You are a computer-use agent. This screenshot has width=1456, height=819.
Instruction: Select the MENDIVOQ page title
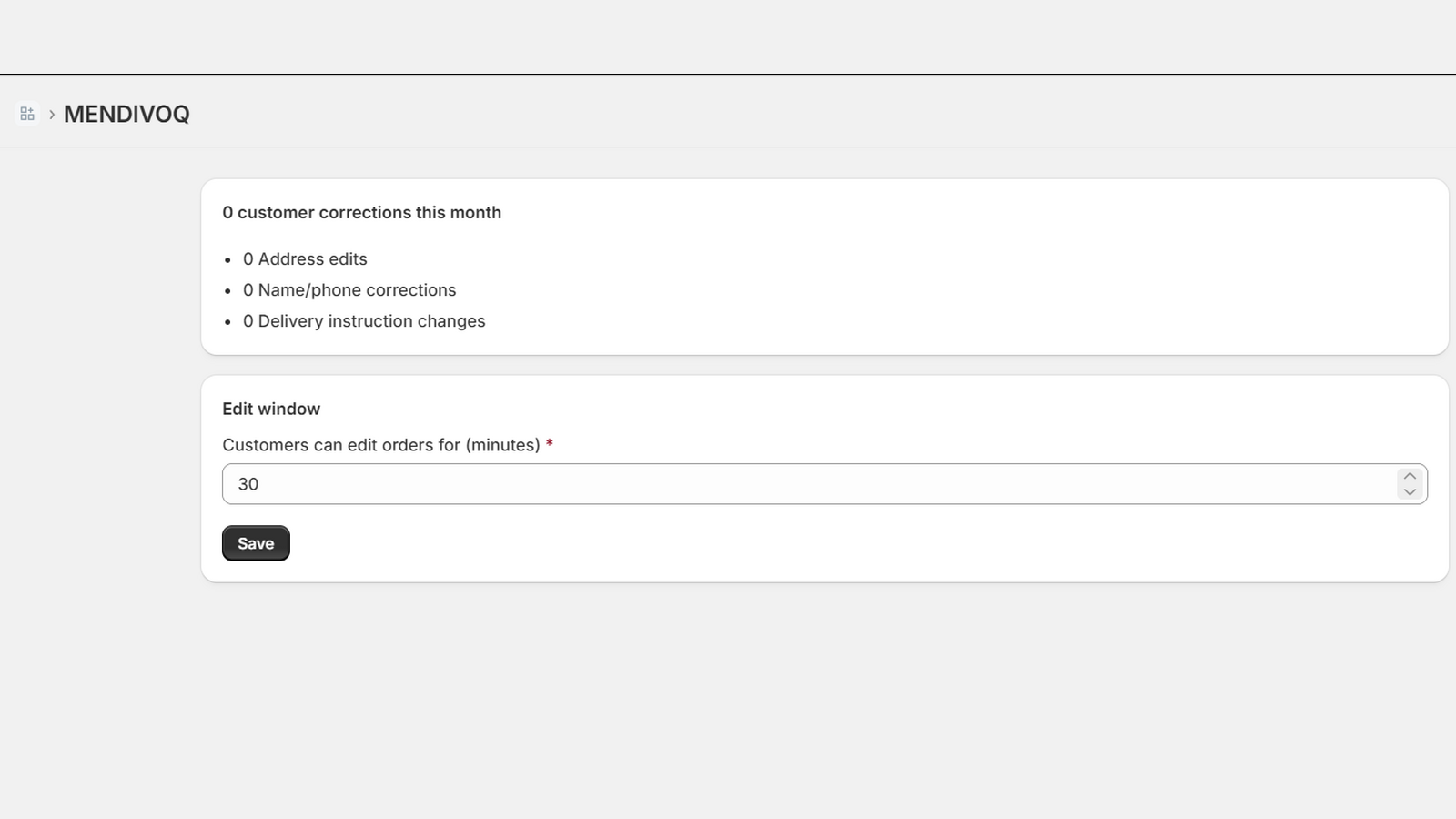(x=126, y=114)
